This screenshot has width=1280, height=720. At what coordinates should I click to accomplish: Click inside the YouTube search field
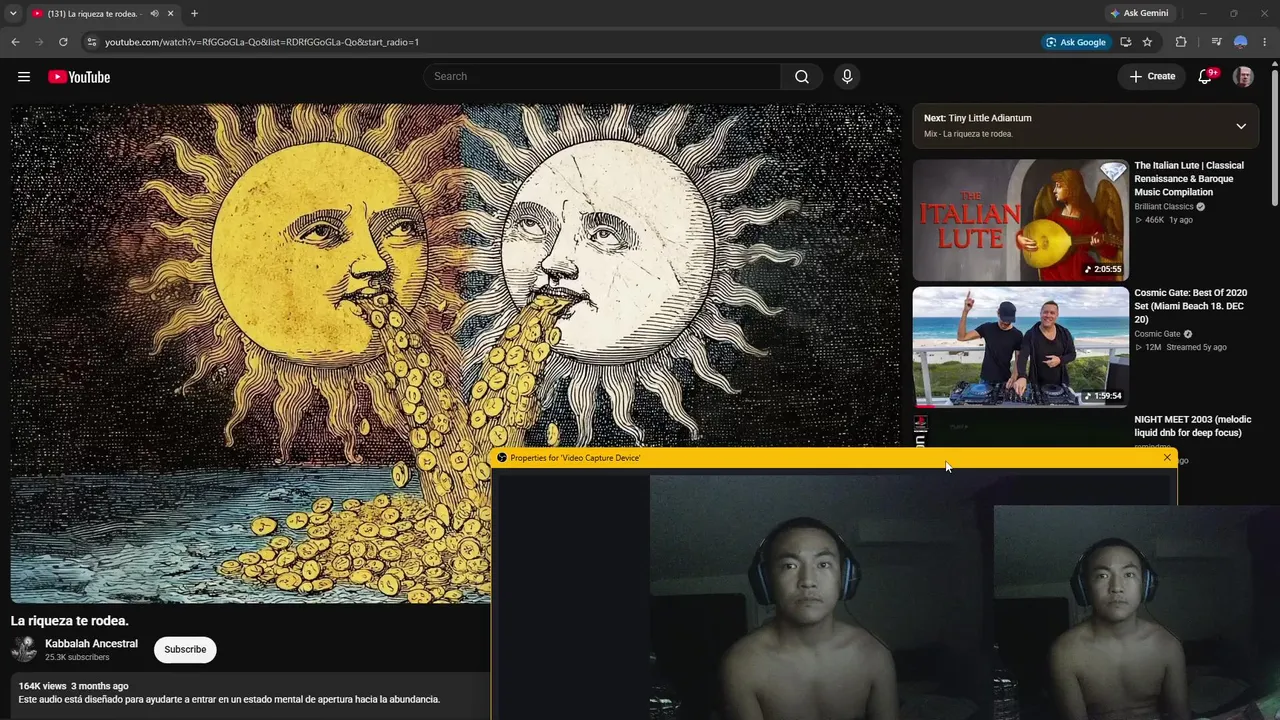pyautogui.click(x=602, y=77)
